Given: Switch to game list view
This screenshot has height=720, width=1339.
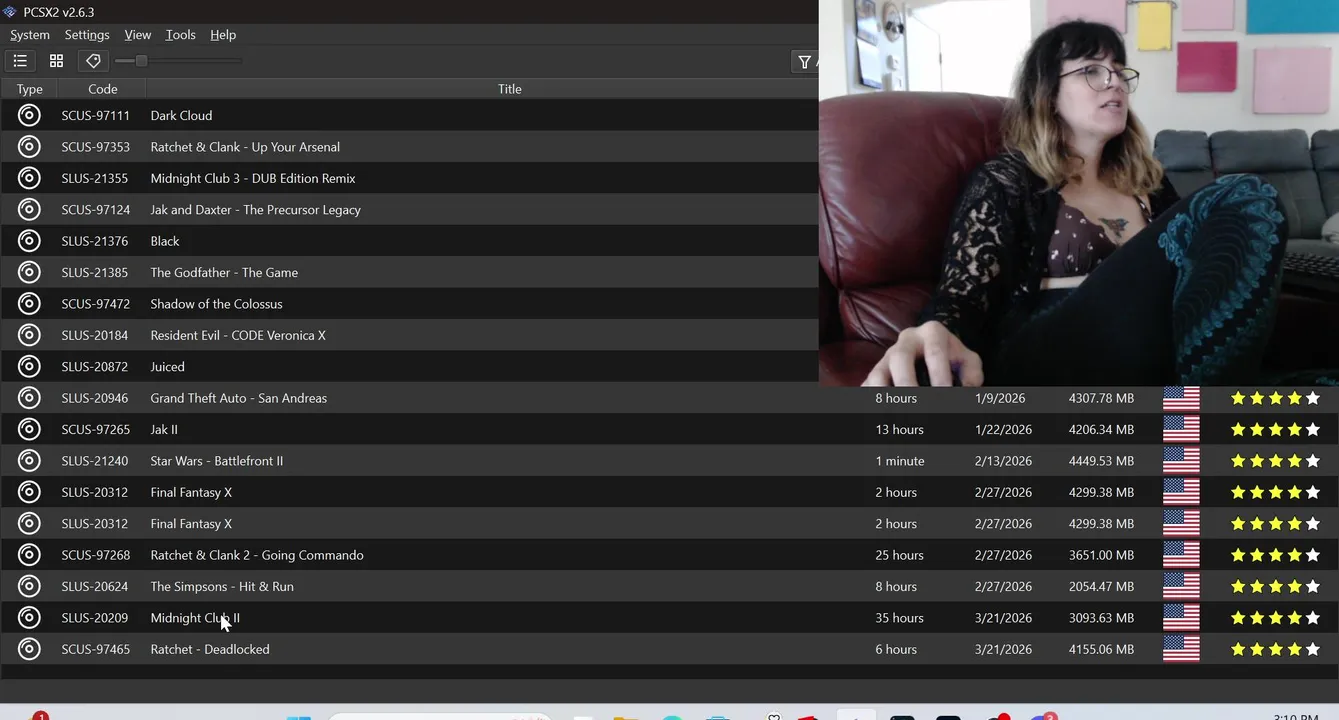Looking at the screenshot, I should (20, 61).
